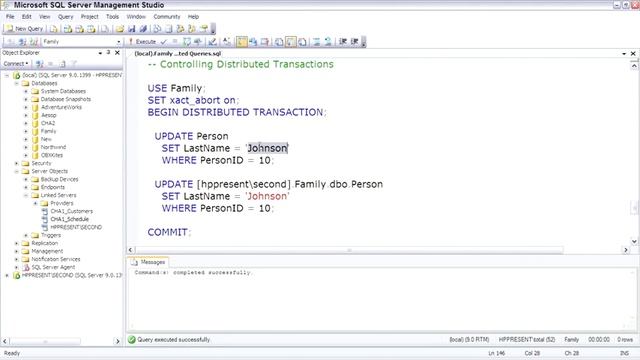
Task: Toggle Object Explorer auto-hide pin
Action: (109, 53)
